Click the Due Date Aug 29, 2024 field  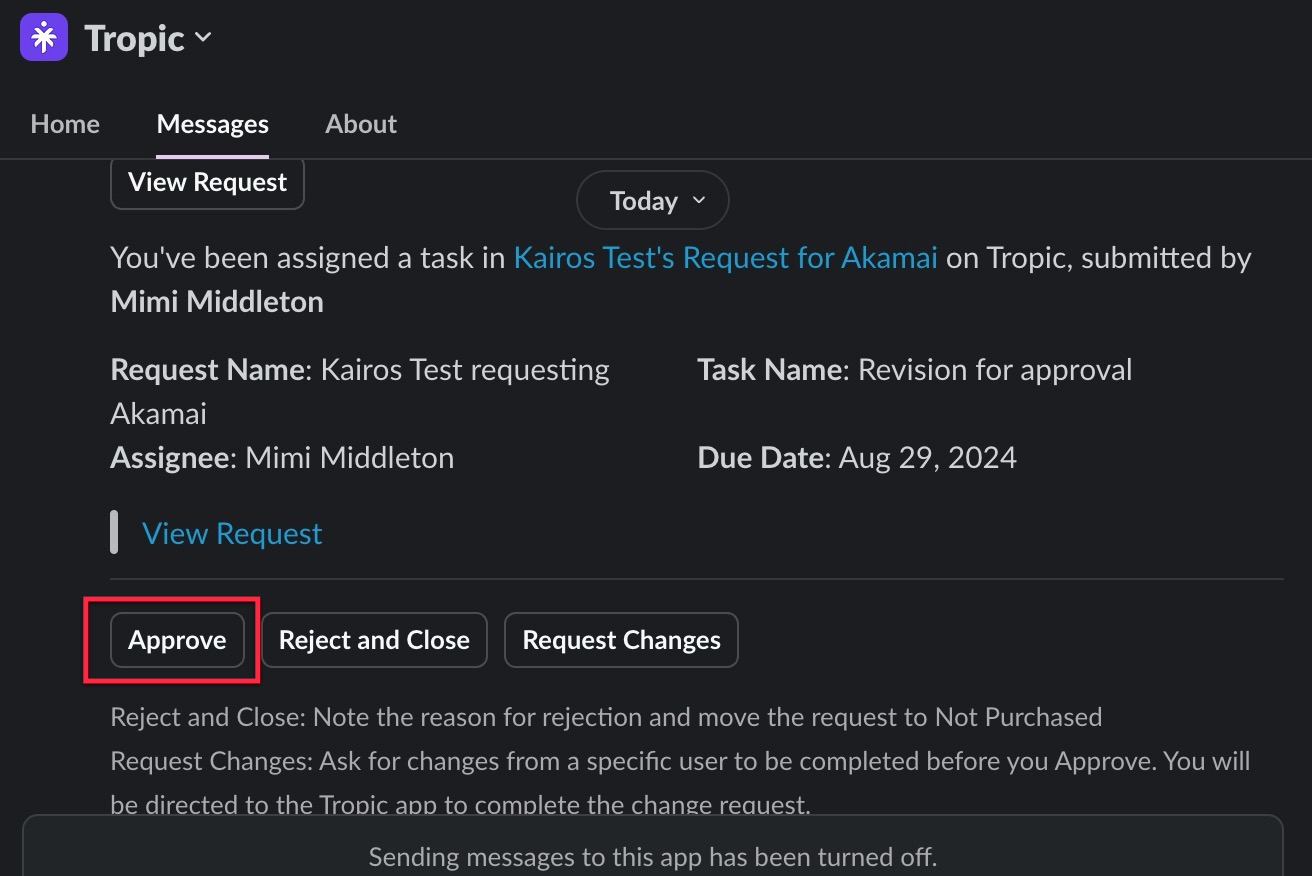pos(857,458)
